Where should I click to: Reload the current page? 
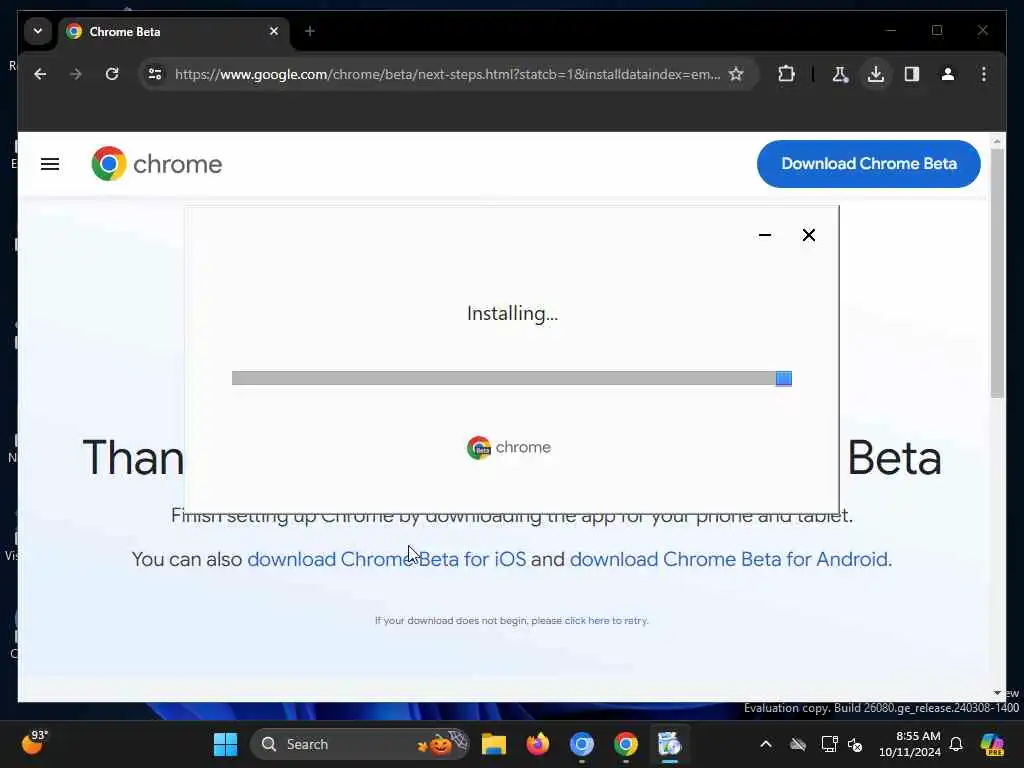(x=112, y=74)
